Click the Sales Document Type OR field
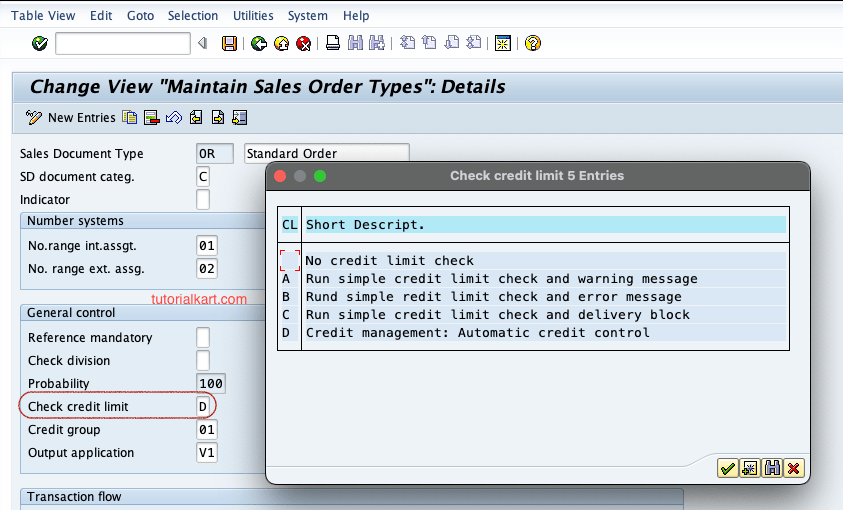Viewport: 843px width, 510px height. click(x=215, y=154)
